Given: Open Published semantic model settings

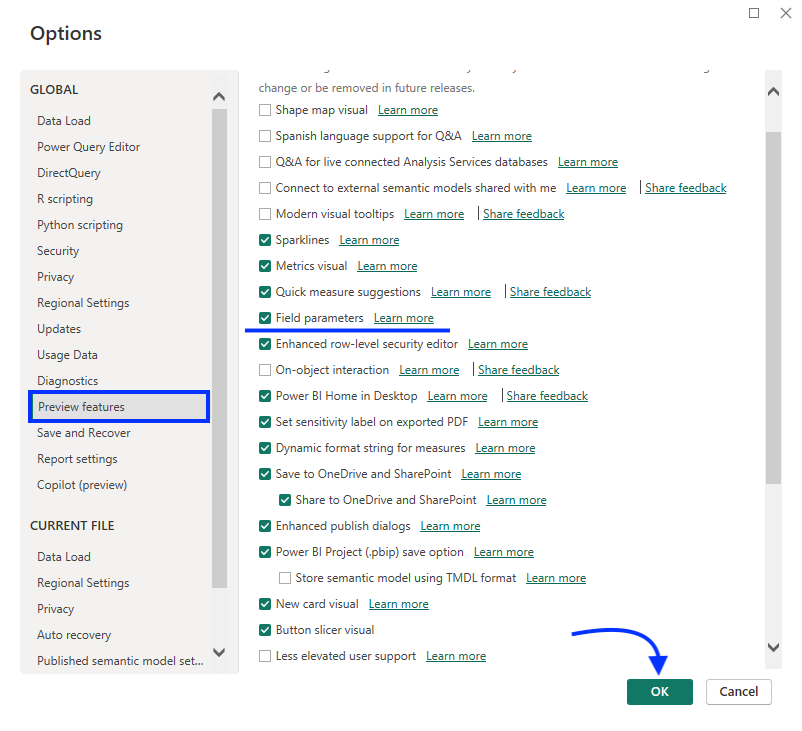Looking at the screenshot, I should click(x=120, y=661).
